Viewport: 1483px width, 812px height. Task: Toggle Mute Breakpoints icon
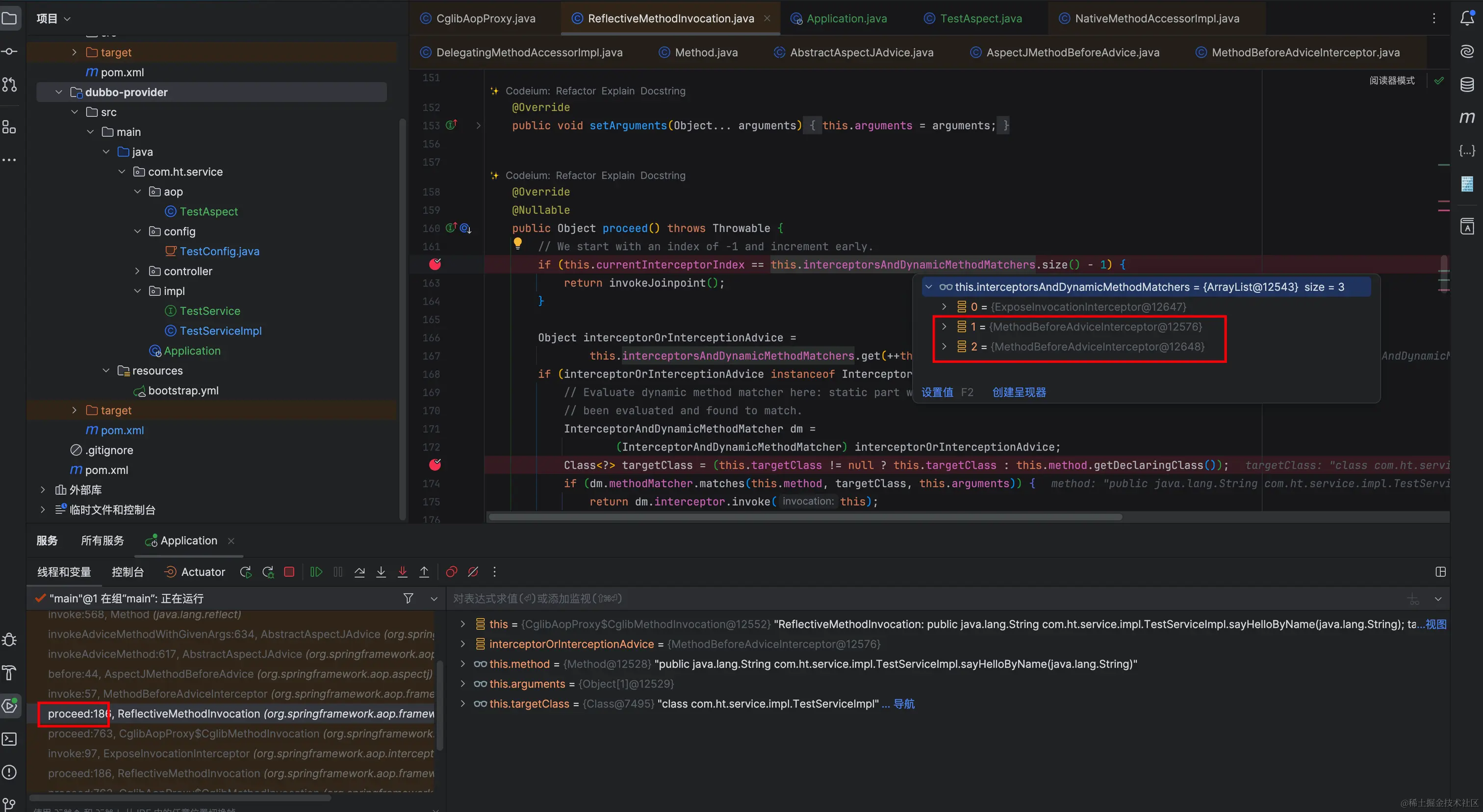(473, 572)
